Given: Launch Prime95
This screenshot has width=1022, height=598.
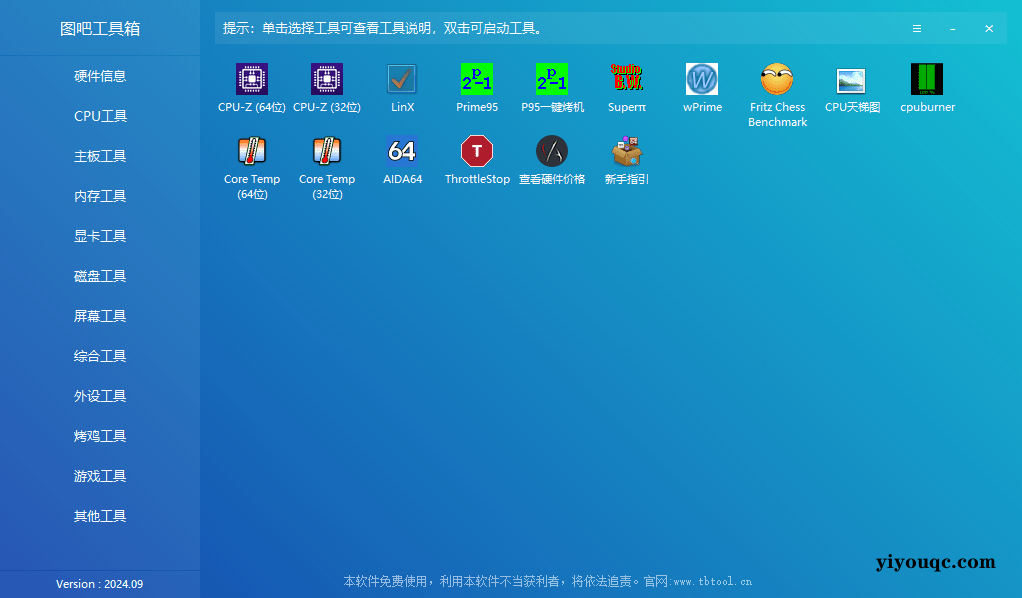Looking at the screenshot, I should click(x=477, y=80).
